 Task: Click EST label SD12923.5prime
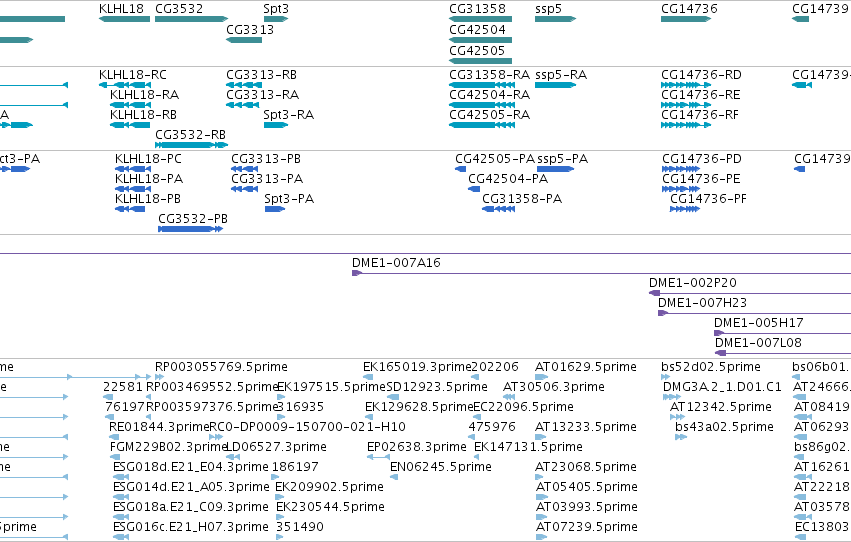coord(437,387)
